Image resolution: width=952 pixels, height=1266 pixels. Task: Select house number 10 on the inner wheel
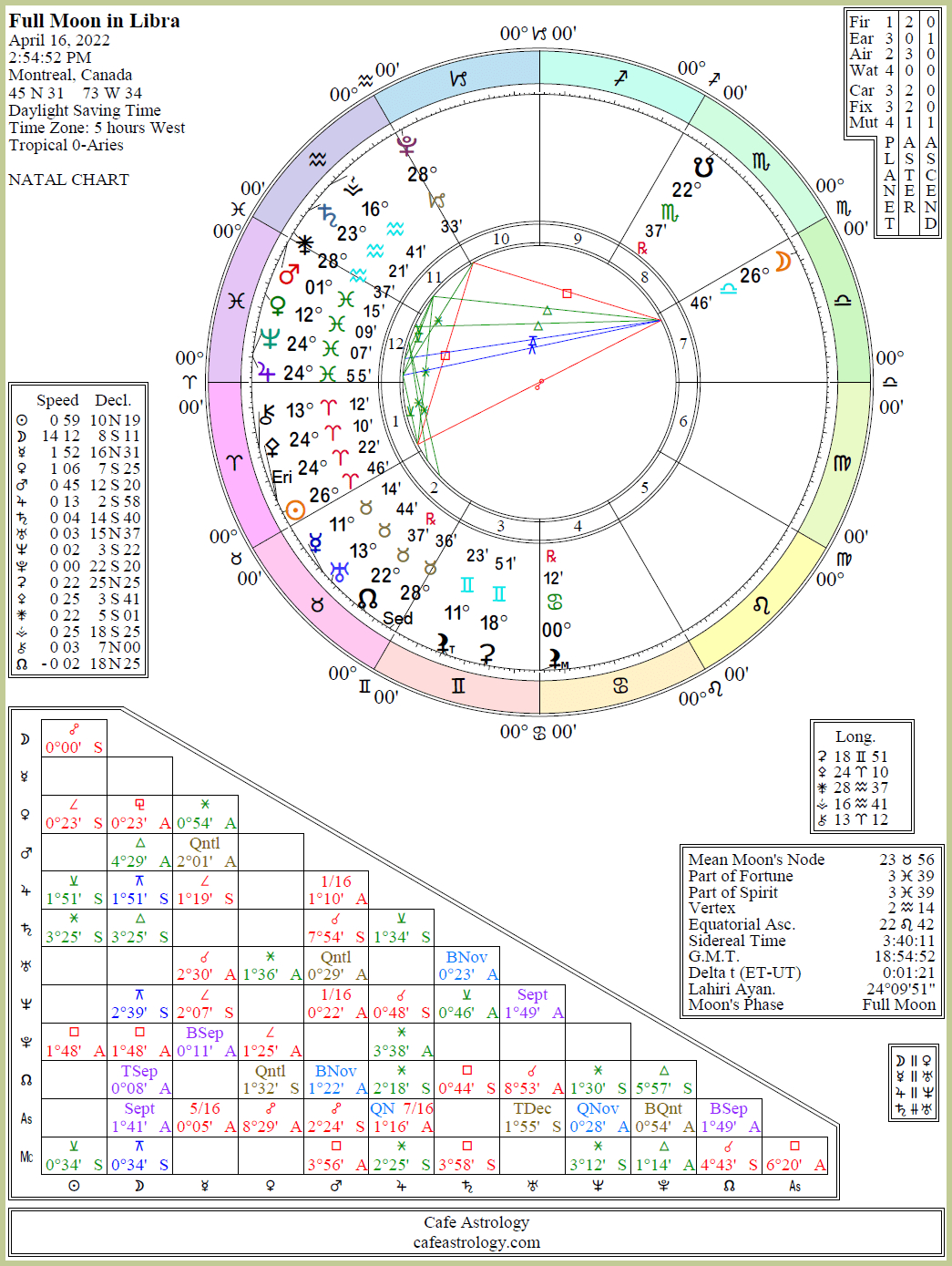pyautogui.click(x=501, y=239)
